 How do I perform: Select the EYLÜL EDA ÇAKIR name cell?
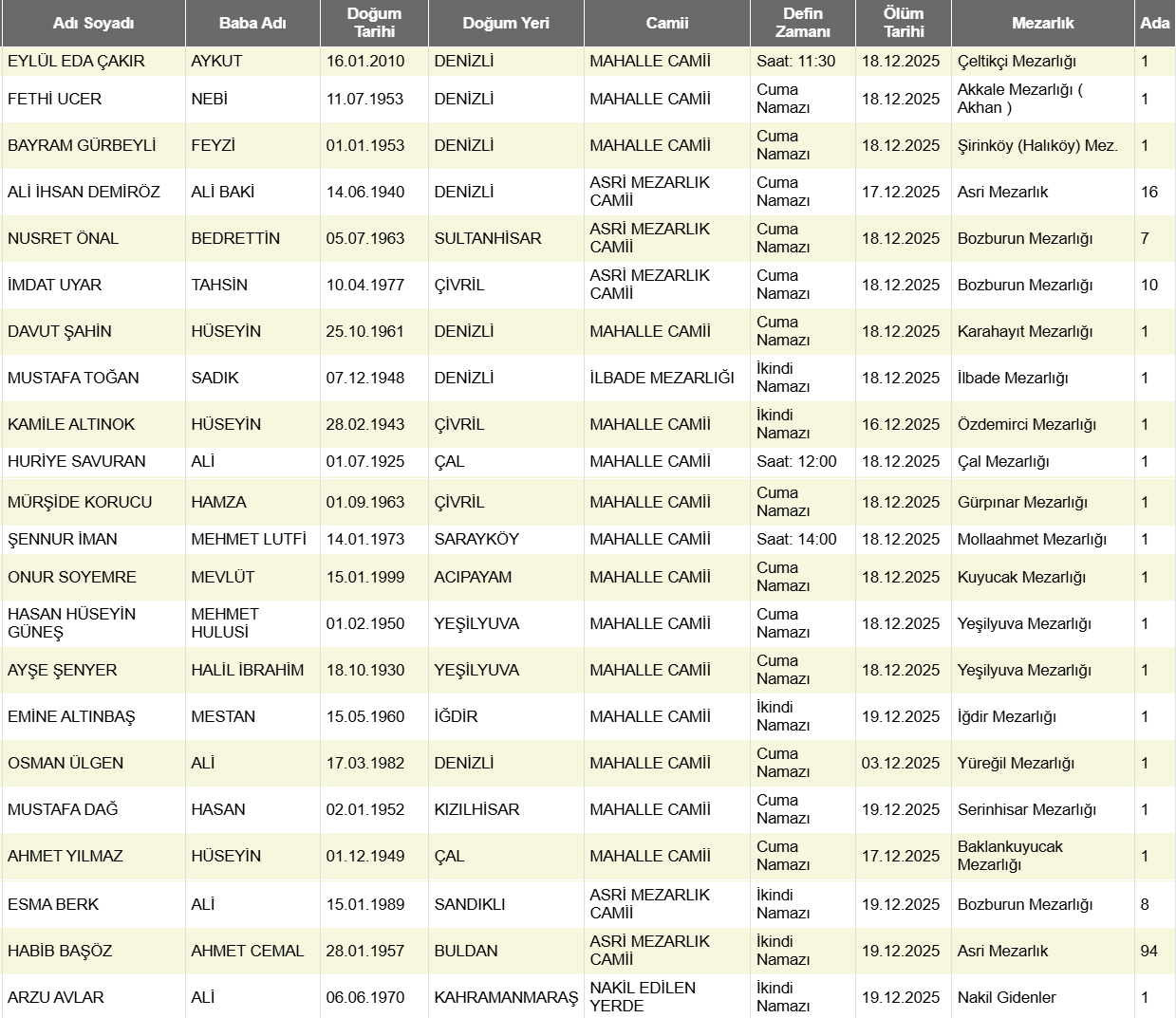(76, 61)
